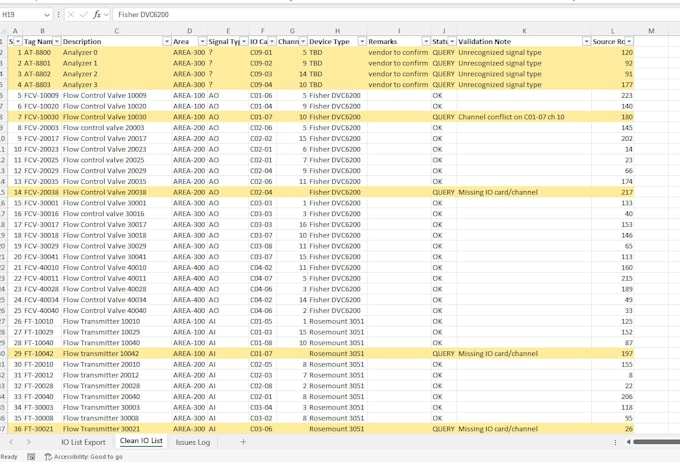
Task: Open the Device Type column filter dropdown
Action: (x=362, y=41)
